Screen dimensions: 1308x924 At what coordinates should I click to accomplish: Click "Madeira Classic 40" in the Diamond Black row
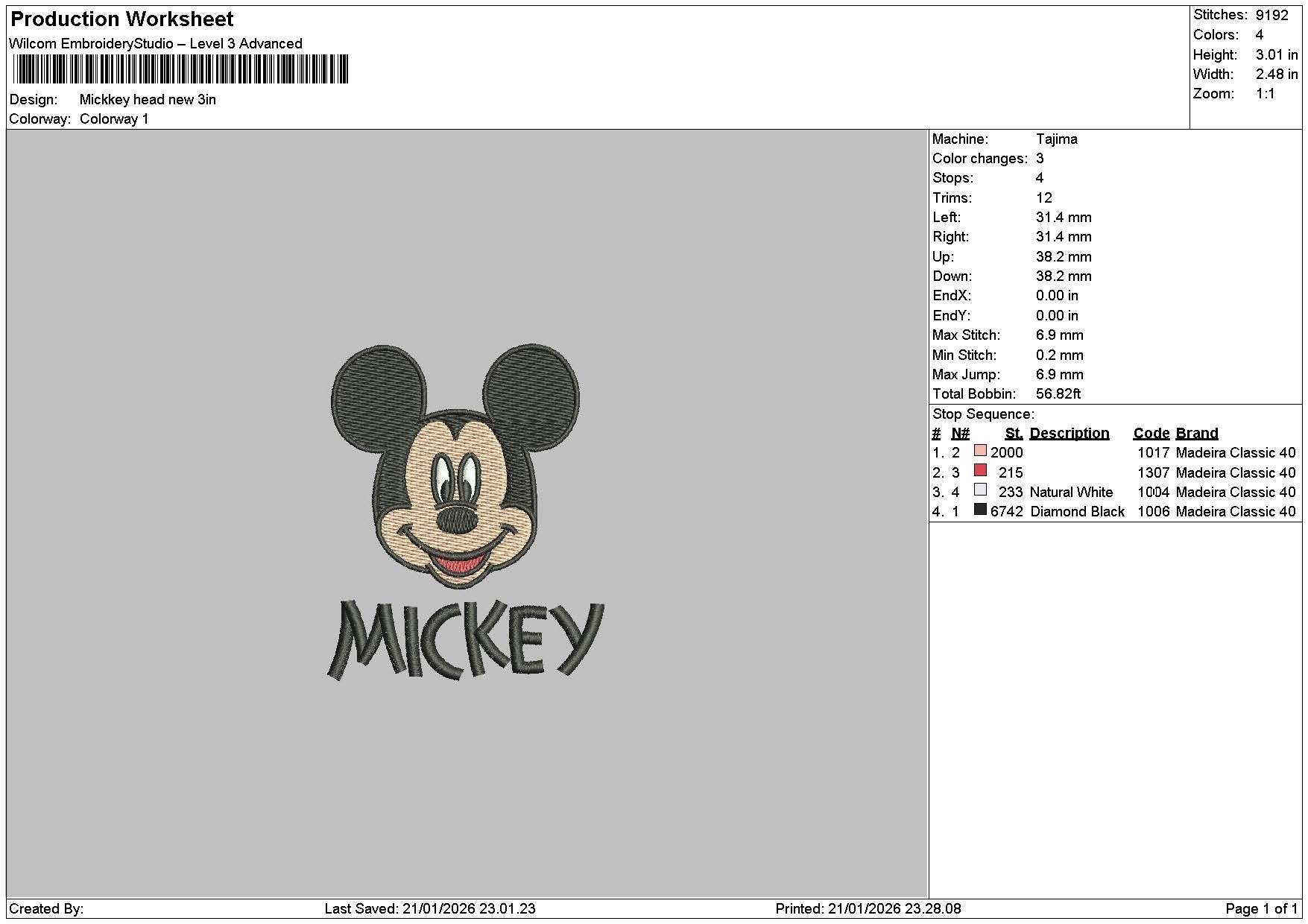(1236, 511)
